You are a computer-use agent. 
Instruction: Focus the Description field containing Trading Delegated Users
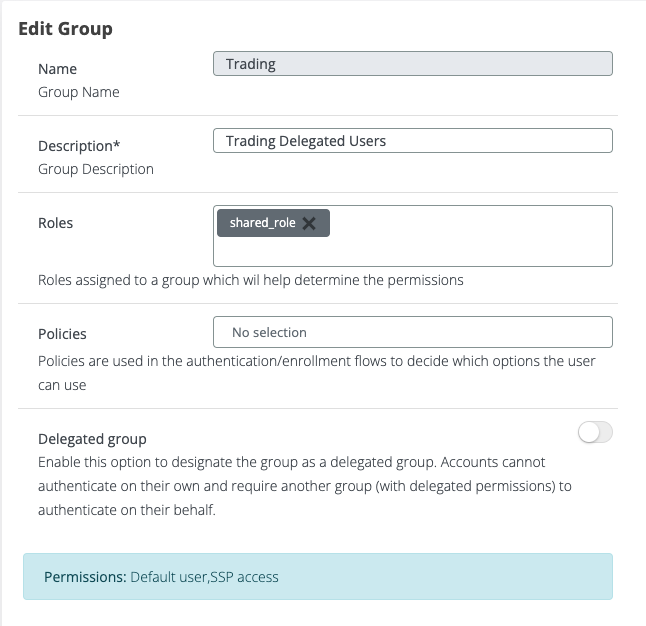point(412,141)
